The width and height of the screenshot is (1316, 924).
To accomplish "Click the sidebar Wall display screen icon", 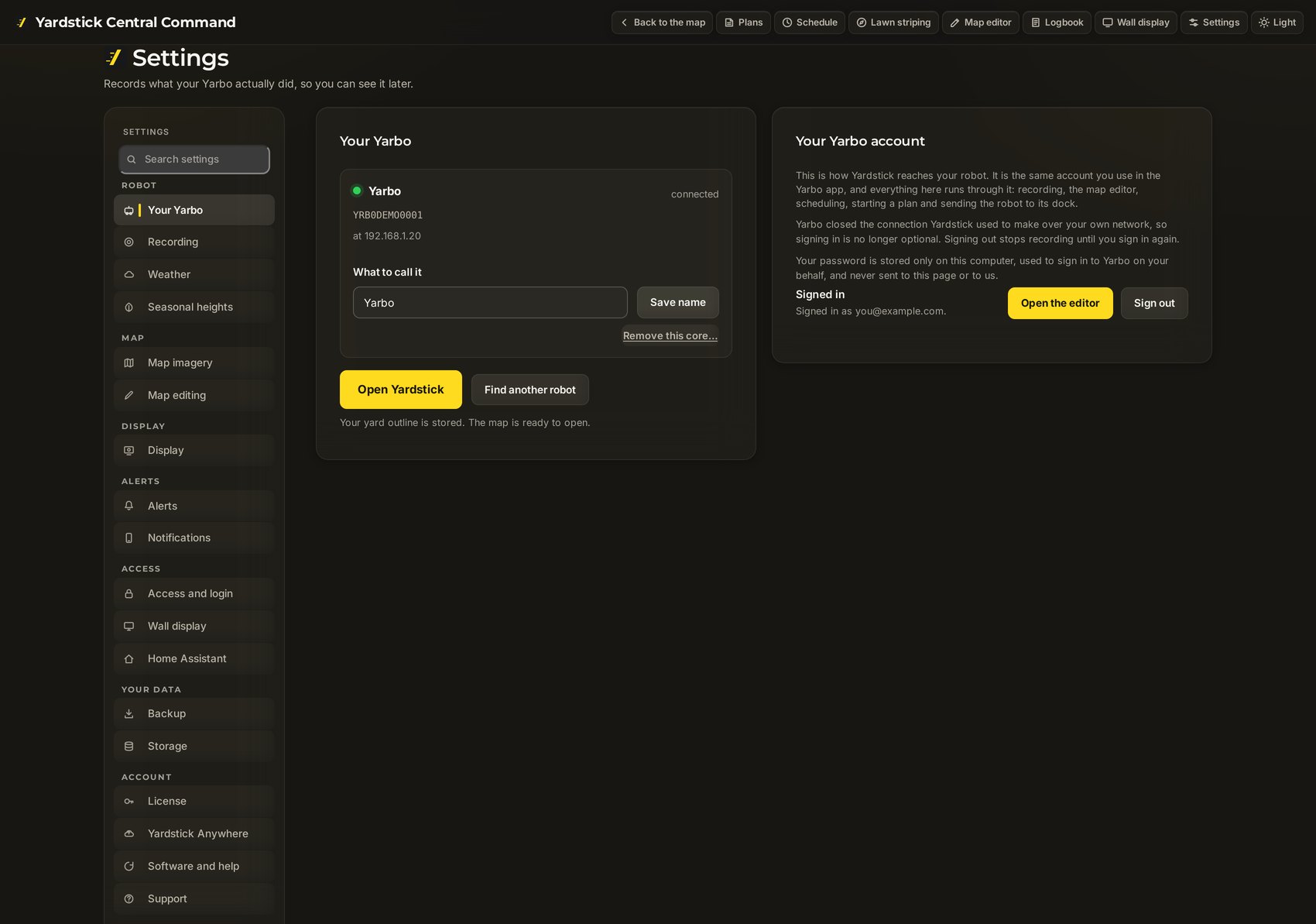I will 129,627.
